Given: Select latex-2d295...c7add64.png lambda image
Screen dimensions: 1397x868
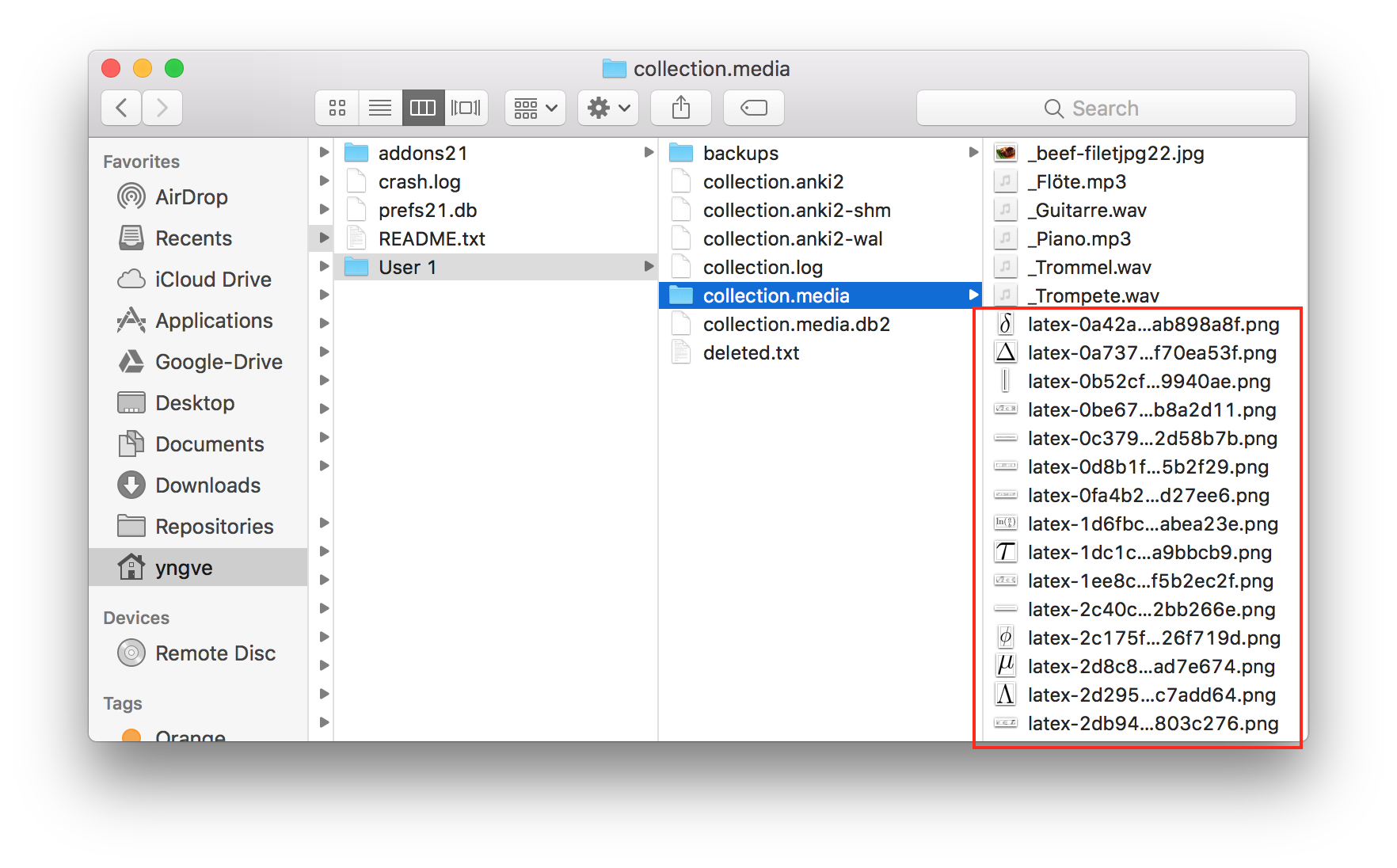Looking at the screenshot, I should point(1145,695).
